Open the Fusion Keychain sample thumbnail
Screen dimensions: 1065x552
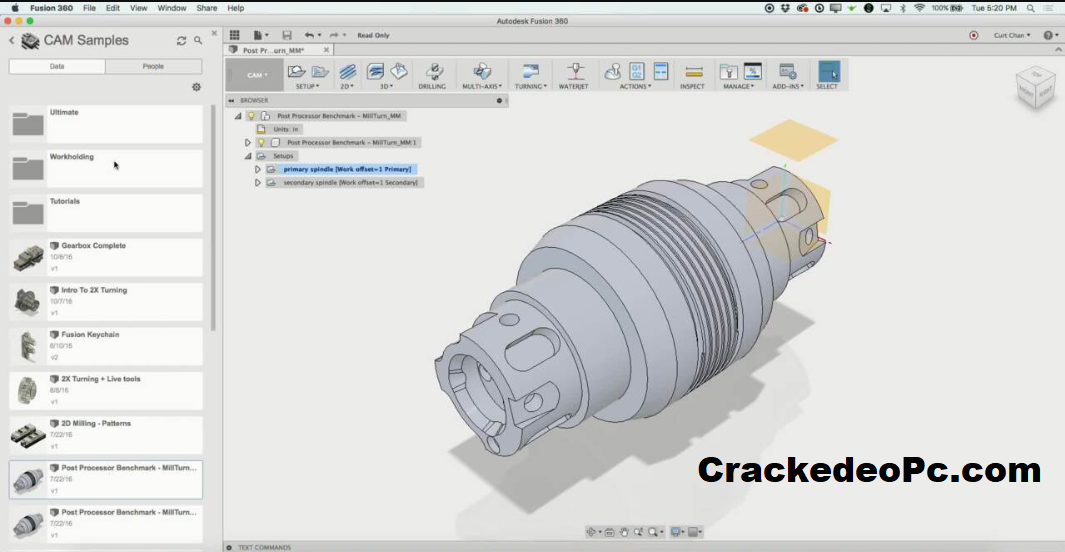point(28,347)
